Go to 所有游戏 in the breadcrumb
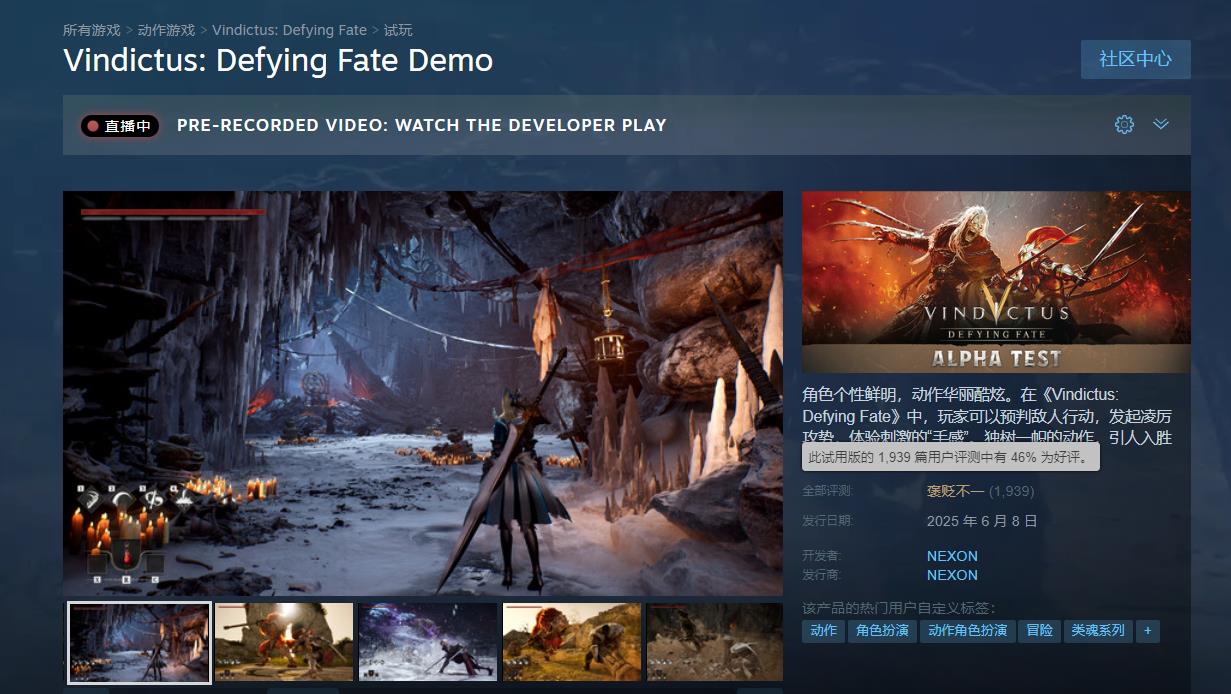This screenshot has height=694, width=1231. coord(91,30)
